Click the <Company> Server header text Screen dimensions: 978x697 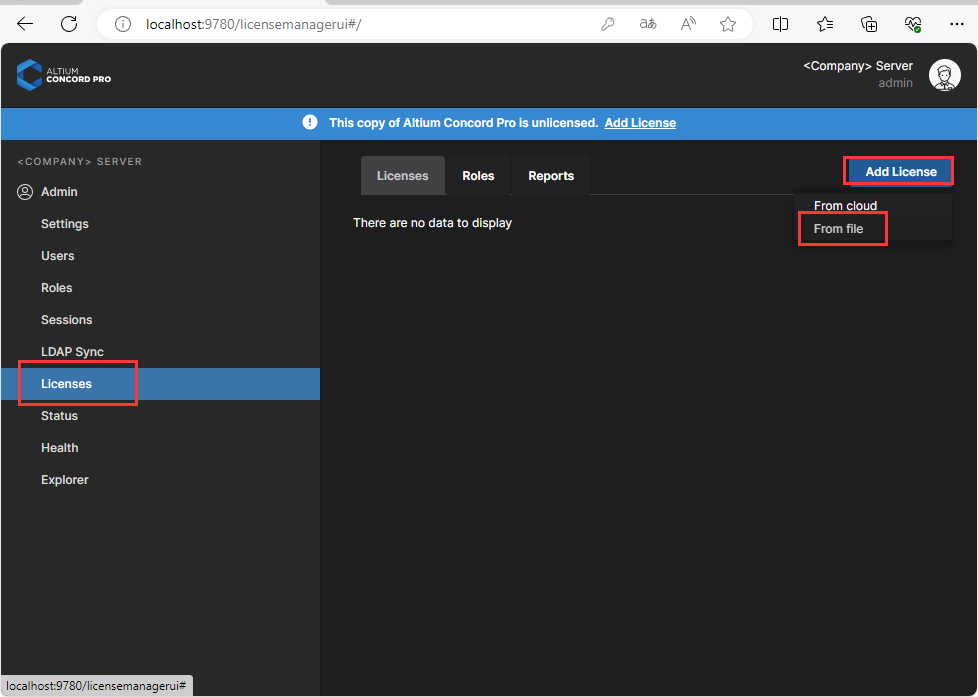858,66
